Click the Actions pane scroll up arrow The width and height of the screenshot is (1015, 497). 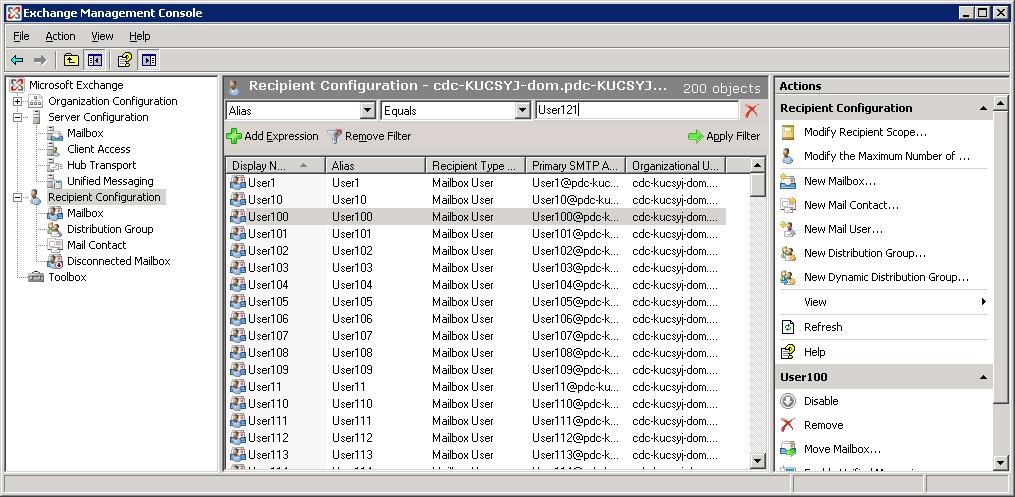1000,103
